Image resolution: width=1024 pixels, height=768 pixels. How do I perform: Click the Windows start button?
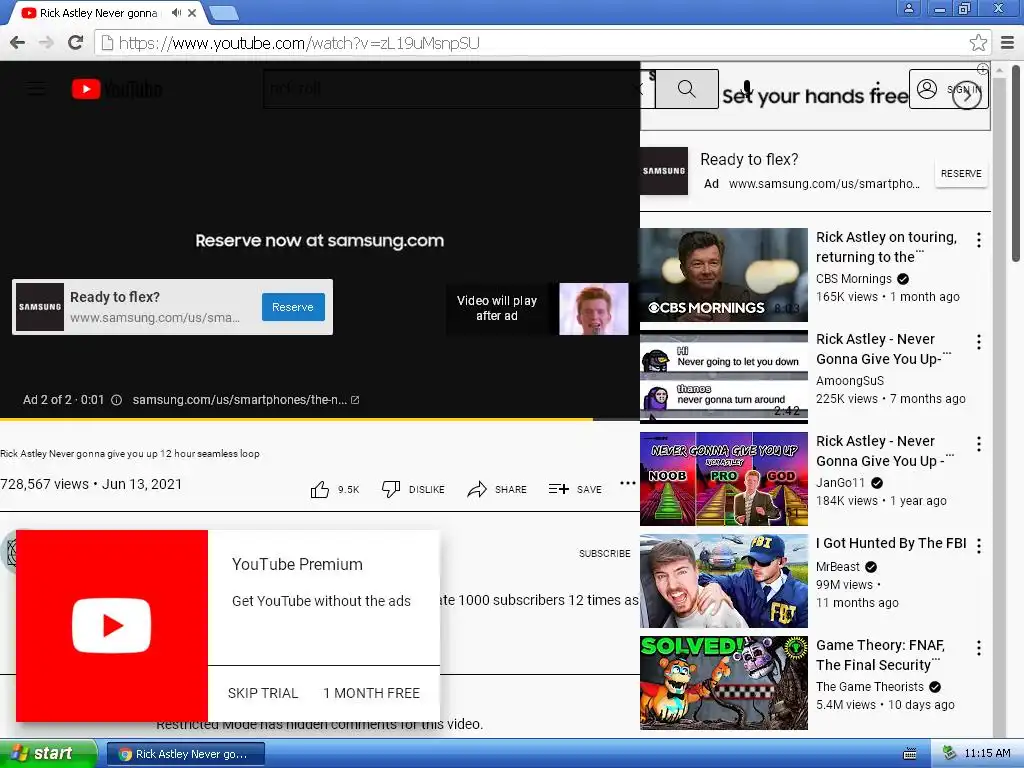click(x=48, y=754)
